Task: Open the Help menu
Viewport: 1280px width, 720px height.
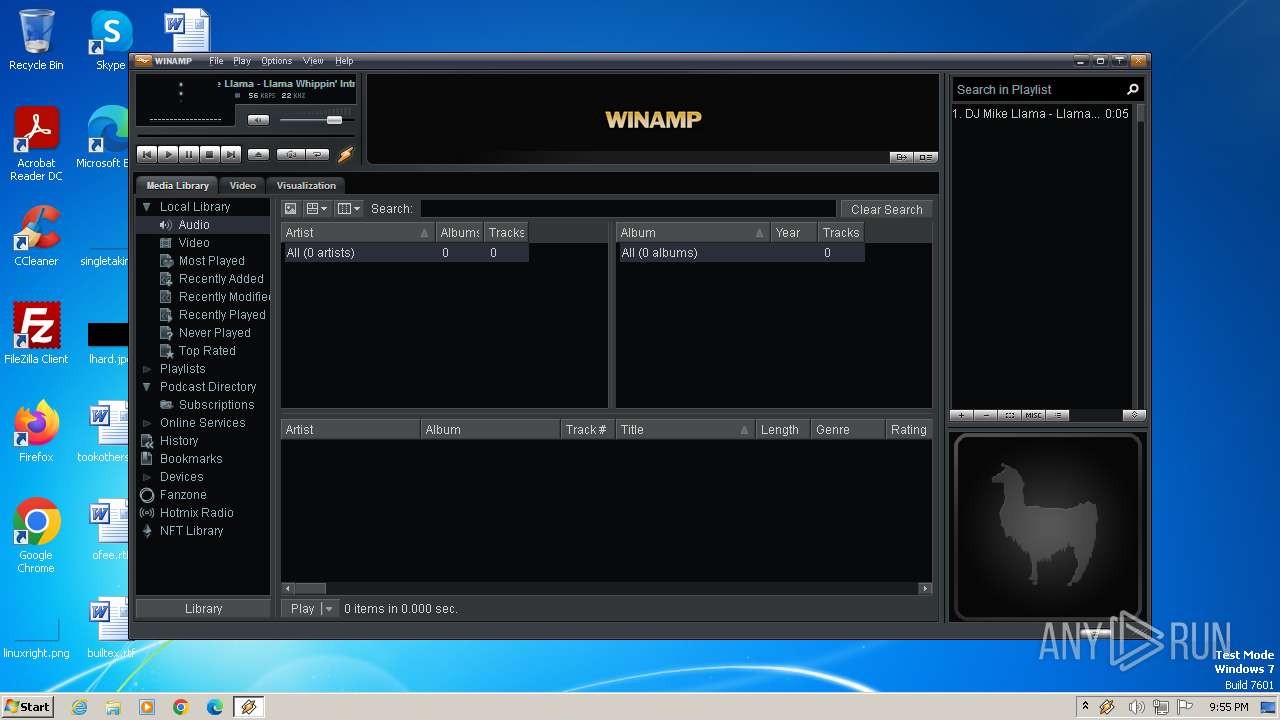Action: pos(344,61)
